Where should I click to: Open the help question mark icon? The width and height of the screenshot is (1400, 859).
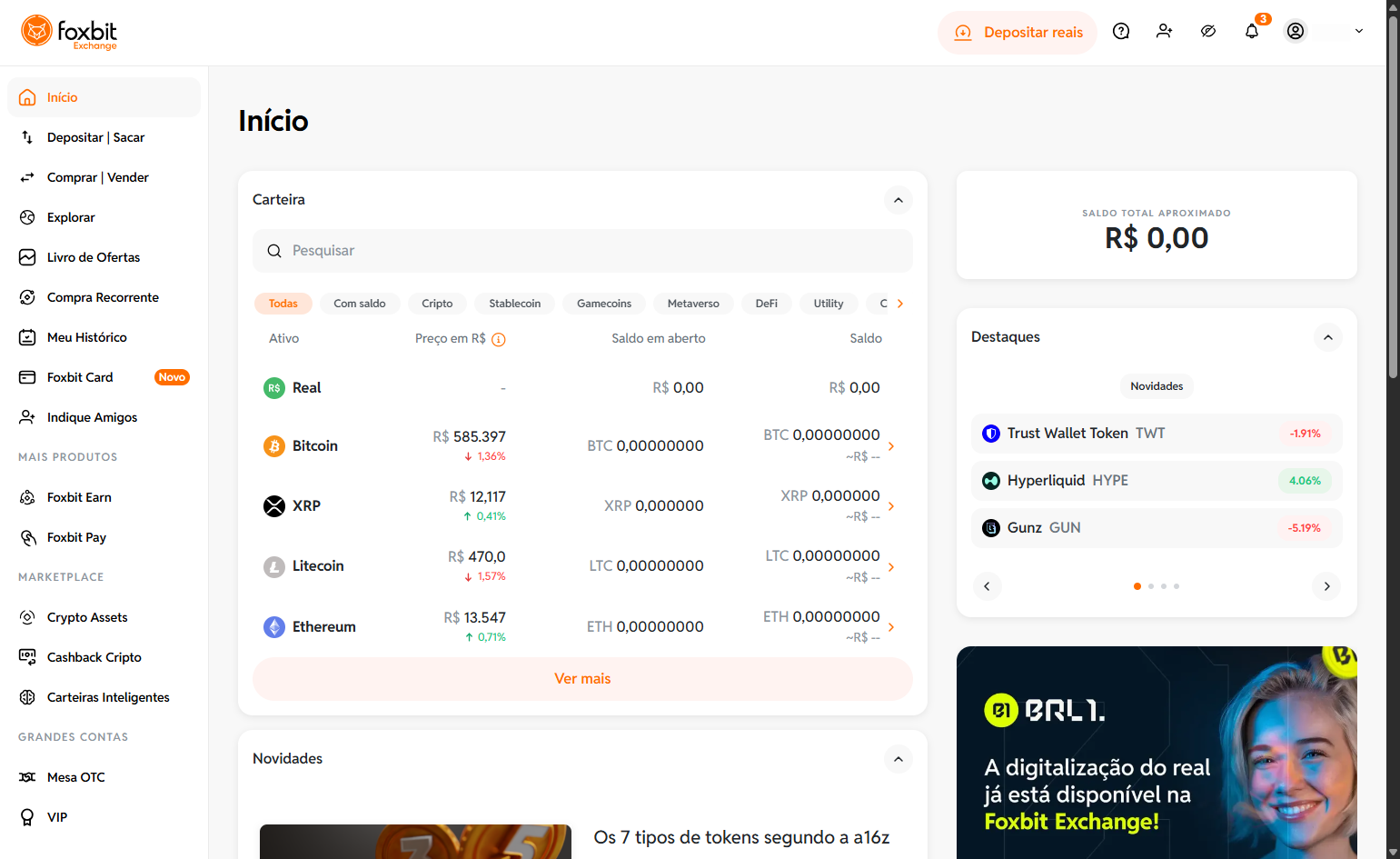click(x=1121, y=32)
